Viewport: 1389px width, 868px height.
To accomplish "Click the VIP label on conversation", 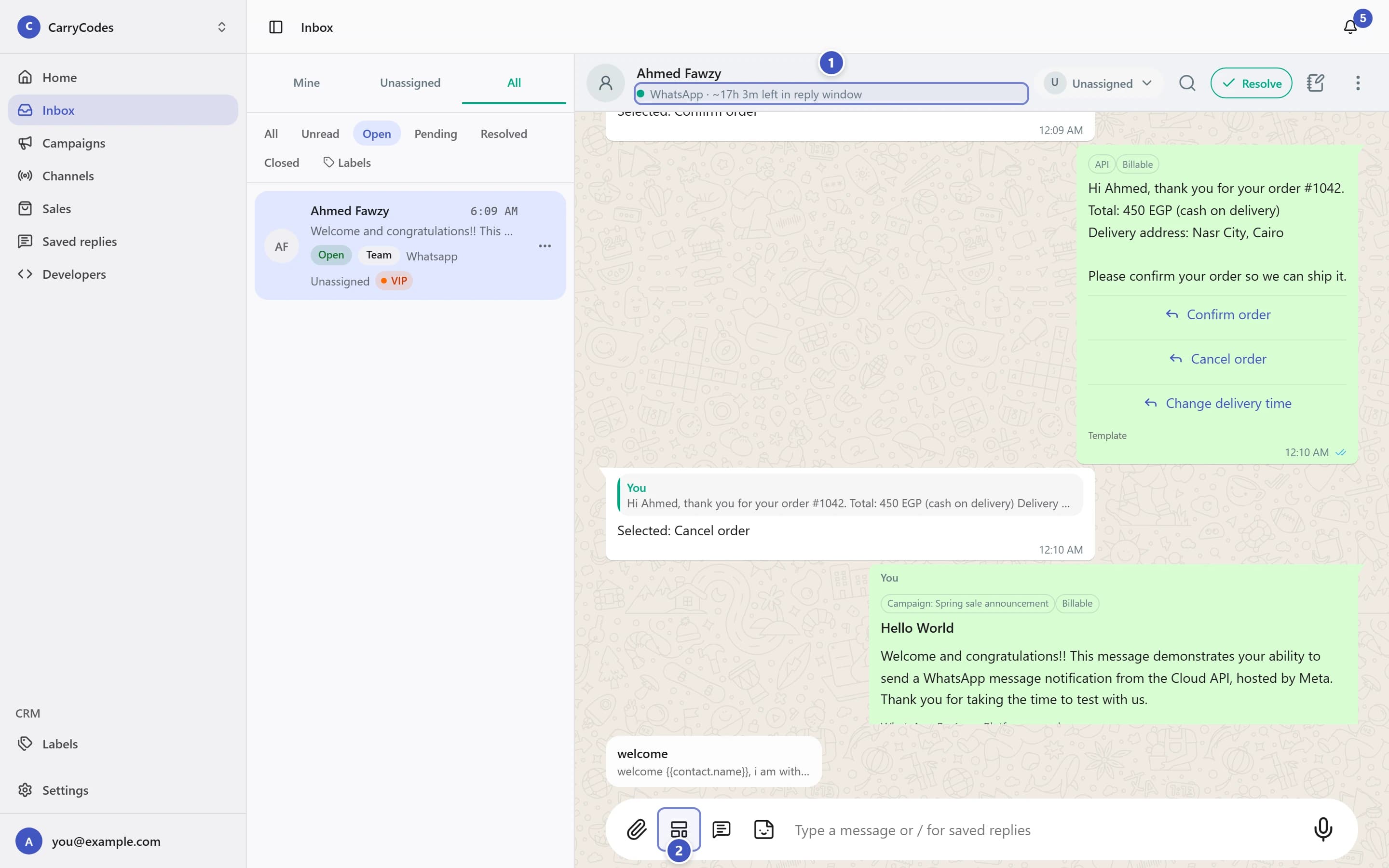I will (x=394, y=281).
